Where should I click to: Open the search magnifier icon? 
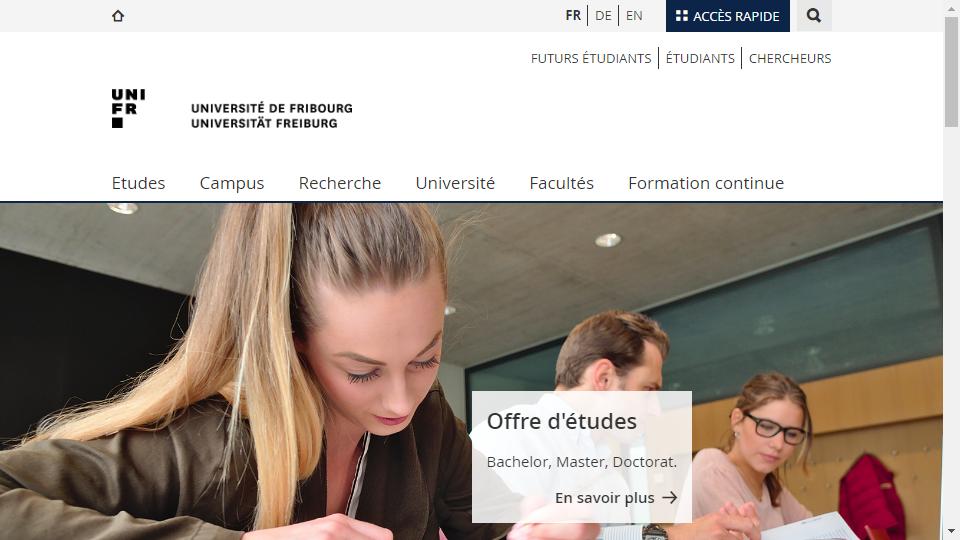point(814,15)
